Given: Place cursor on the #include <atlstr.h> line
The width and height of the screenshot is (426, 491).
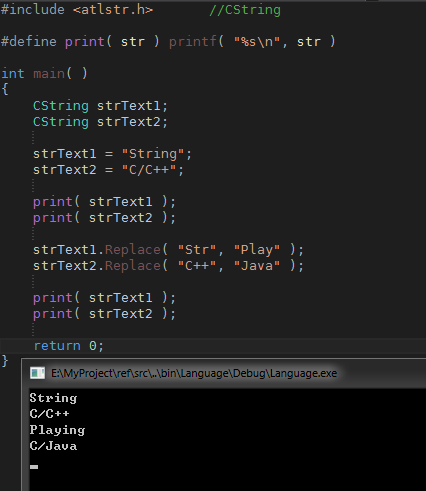Looking at the screenshot, I should click(x=77, y=9).
